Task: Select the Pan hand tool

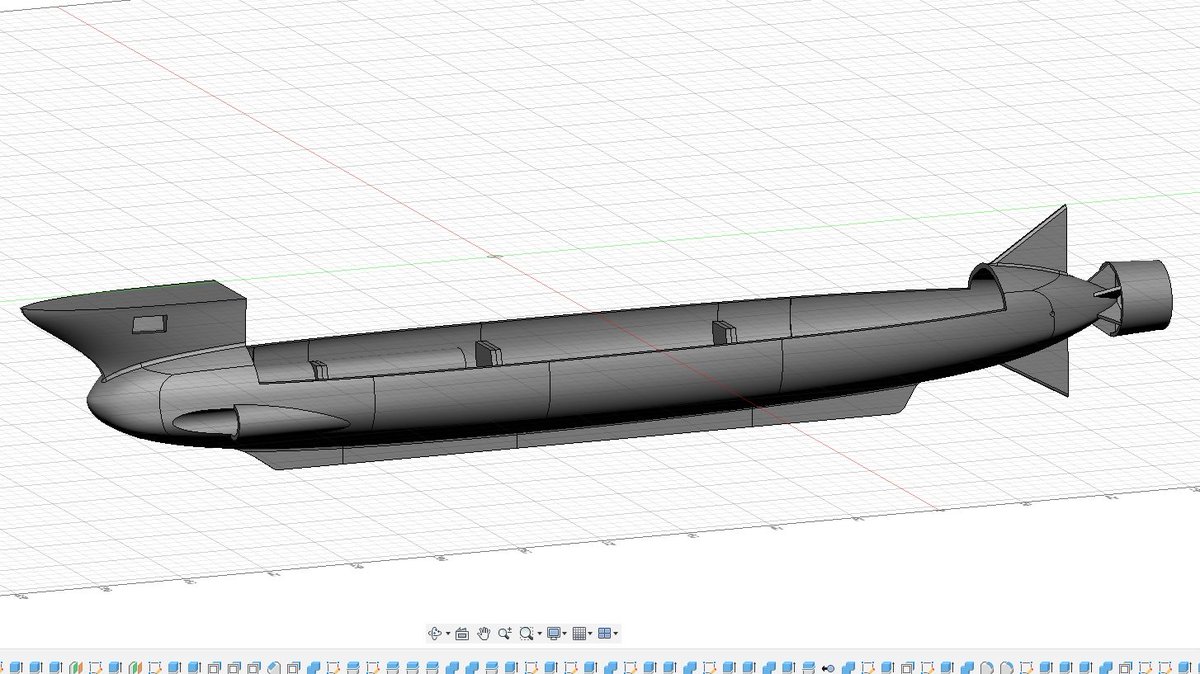Action: coord(484,633)
